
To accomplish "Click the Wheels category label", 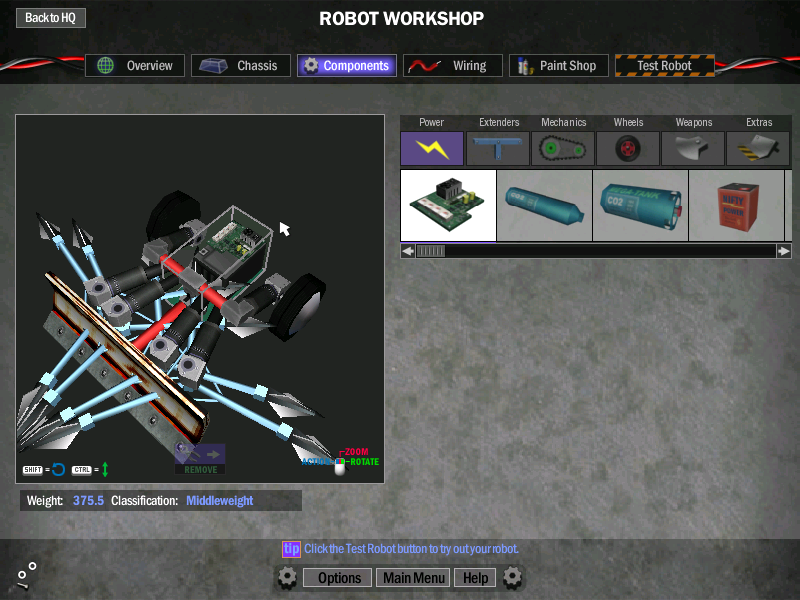I will pyautogui.click(x=629, y=122).
